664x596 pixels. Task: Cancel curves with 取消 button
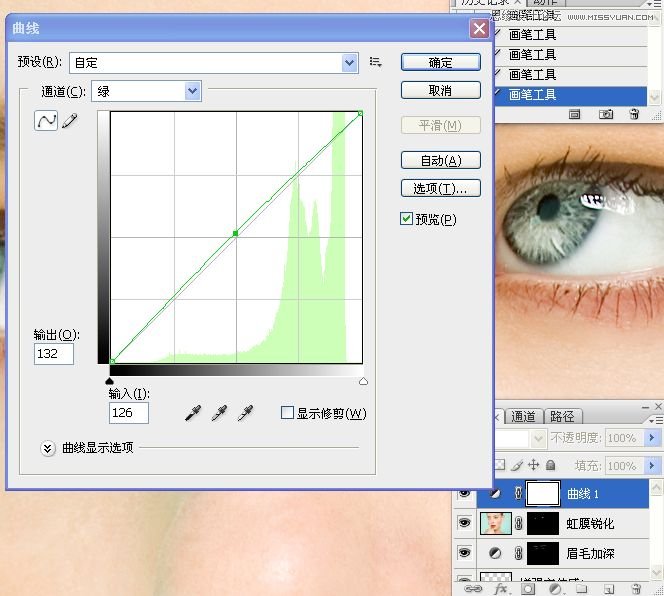[440, 90]
